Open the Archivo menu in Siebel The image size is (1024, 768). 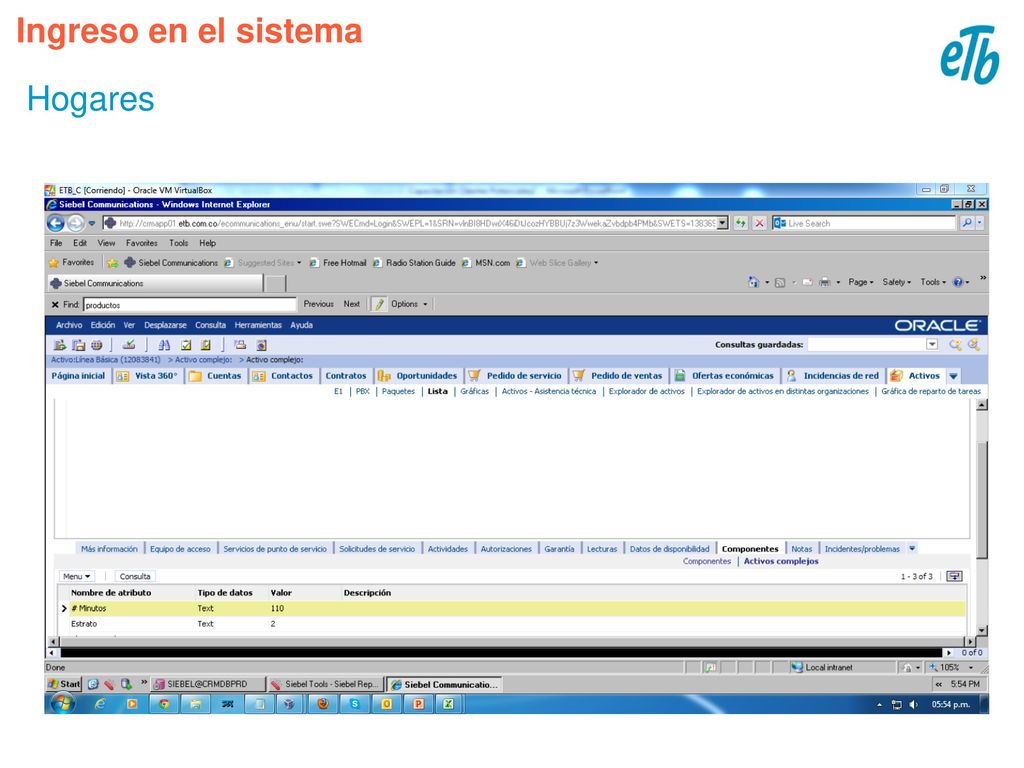pyautogui.click(x=69, y=325)
